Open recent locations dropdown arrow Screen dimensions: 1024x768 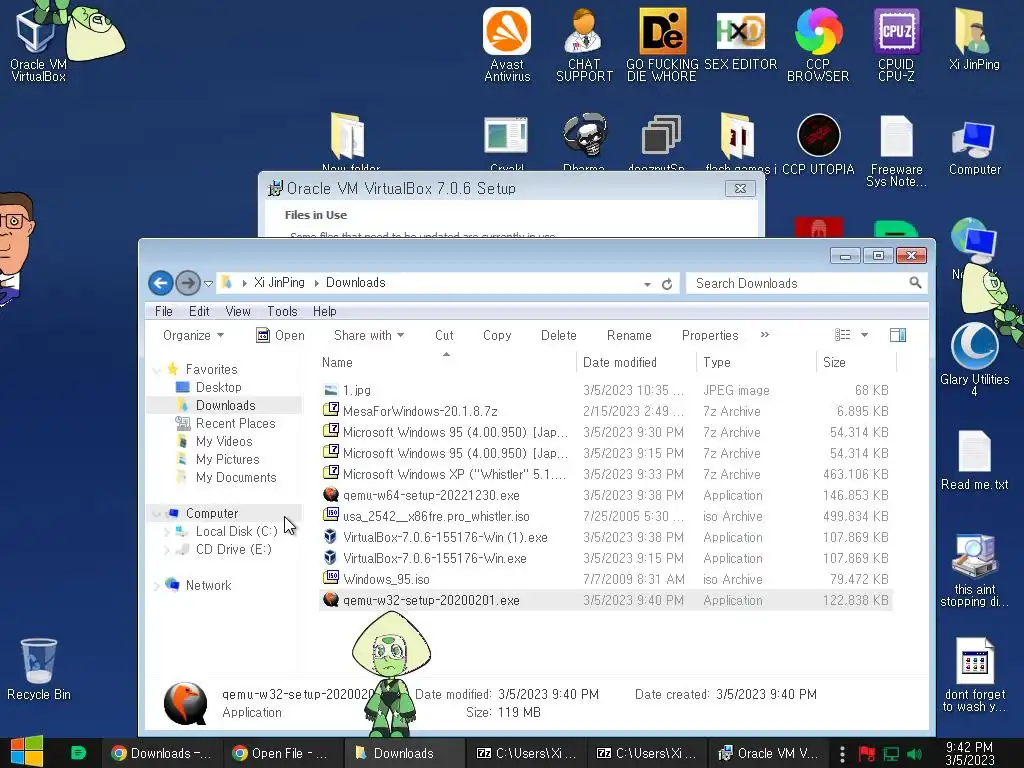(208, 284)
